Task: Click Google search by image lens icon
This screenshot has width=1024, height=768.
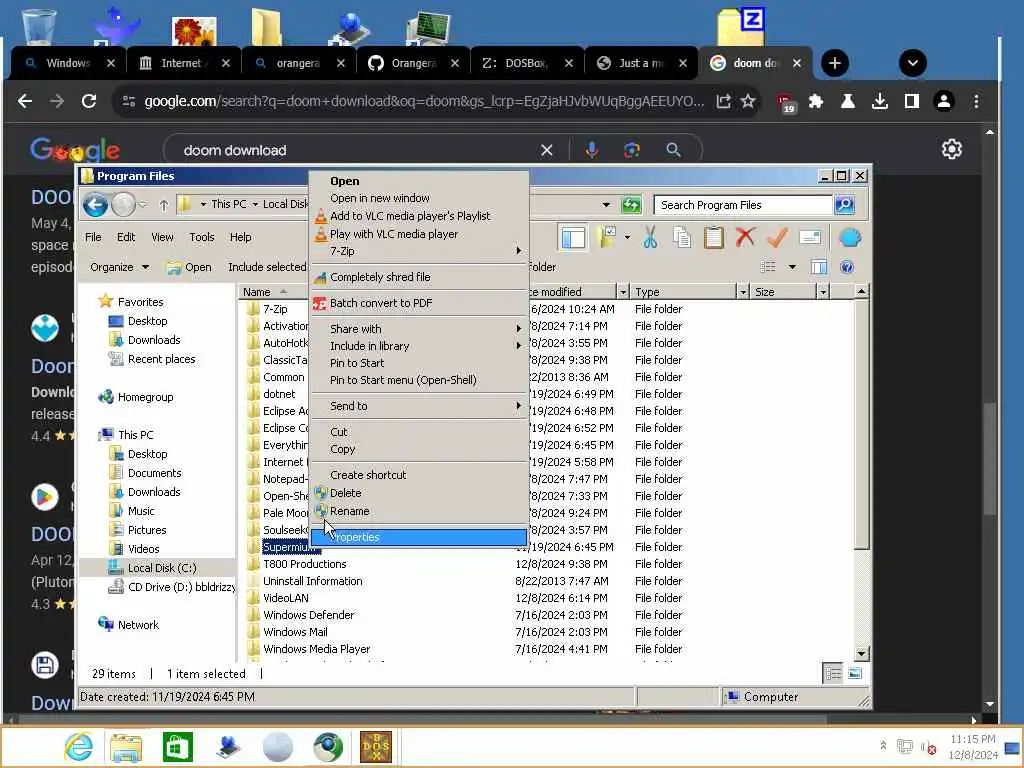Action: coord(632,150)
